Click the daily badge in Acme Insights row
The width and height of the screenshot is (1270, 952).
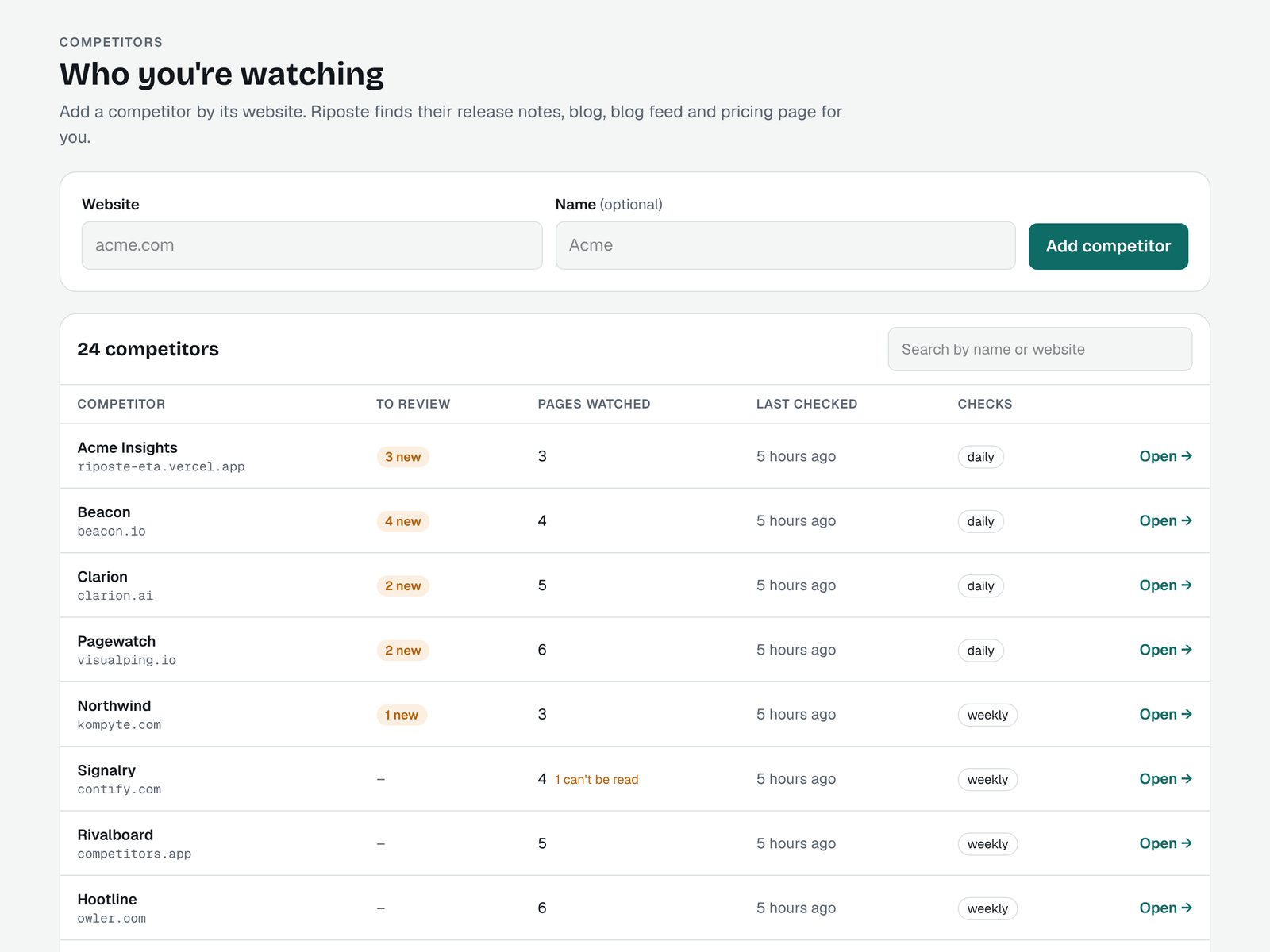(980, 457)
